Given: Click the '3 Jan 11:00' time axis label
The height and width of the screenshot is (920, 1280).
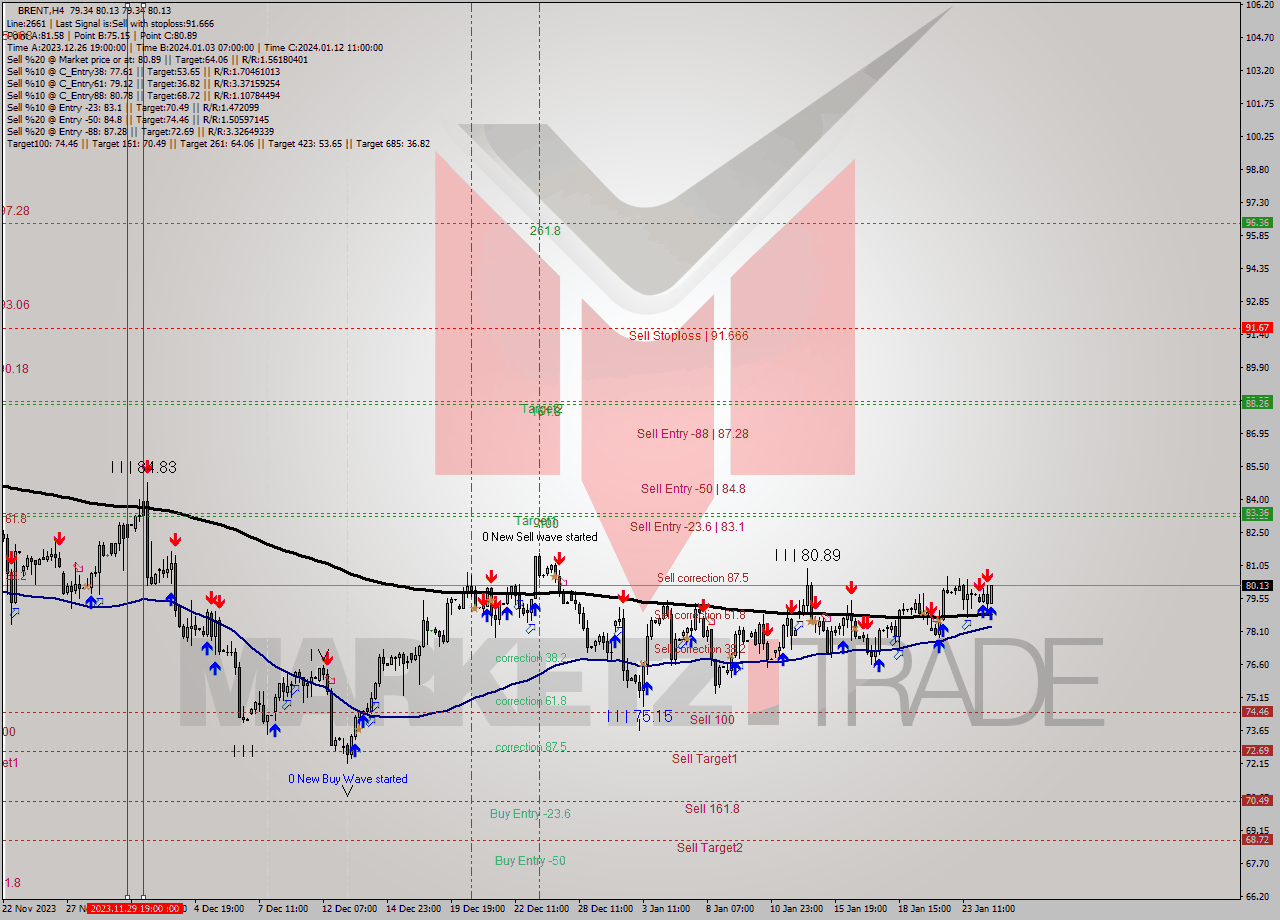Looking at the screenshot, I should point(668,909).
